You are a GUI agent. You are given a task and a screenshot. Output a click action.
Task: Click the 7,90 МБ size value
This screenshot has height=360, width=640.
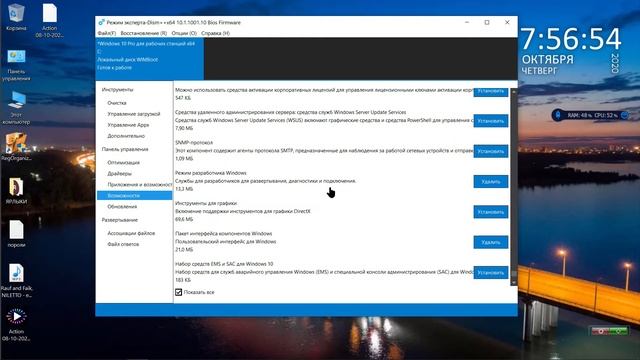pyautogui.click(x=184, y=128)
